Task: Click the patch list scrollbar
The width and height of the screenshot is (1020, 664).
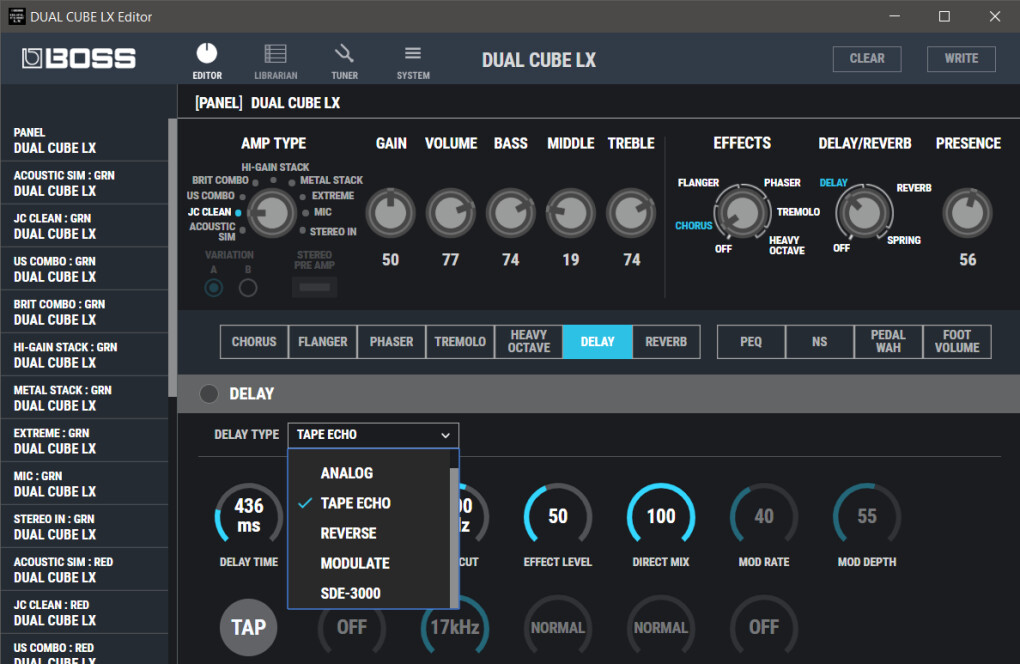Action: pyautogui.click(x=172, y=258)
